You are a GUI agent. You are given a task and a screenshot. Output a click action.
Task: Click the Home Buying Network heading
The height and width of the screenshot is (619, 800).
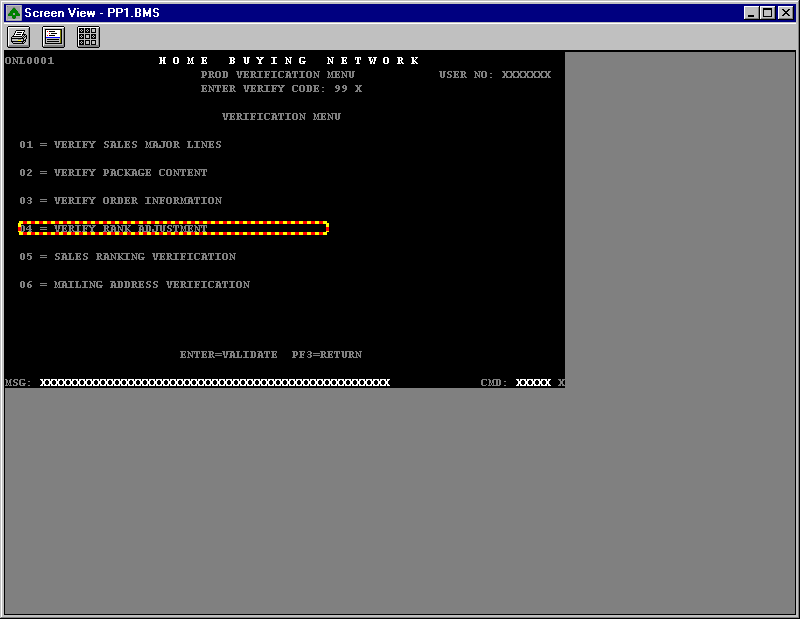[290, 61]
